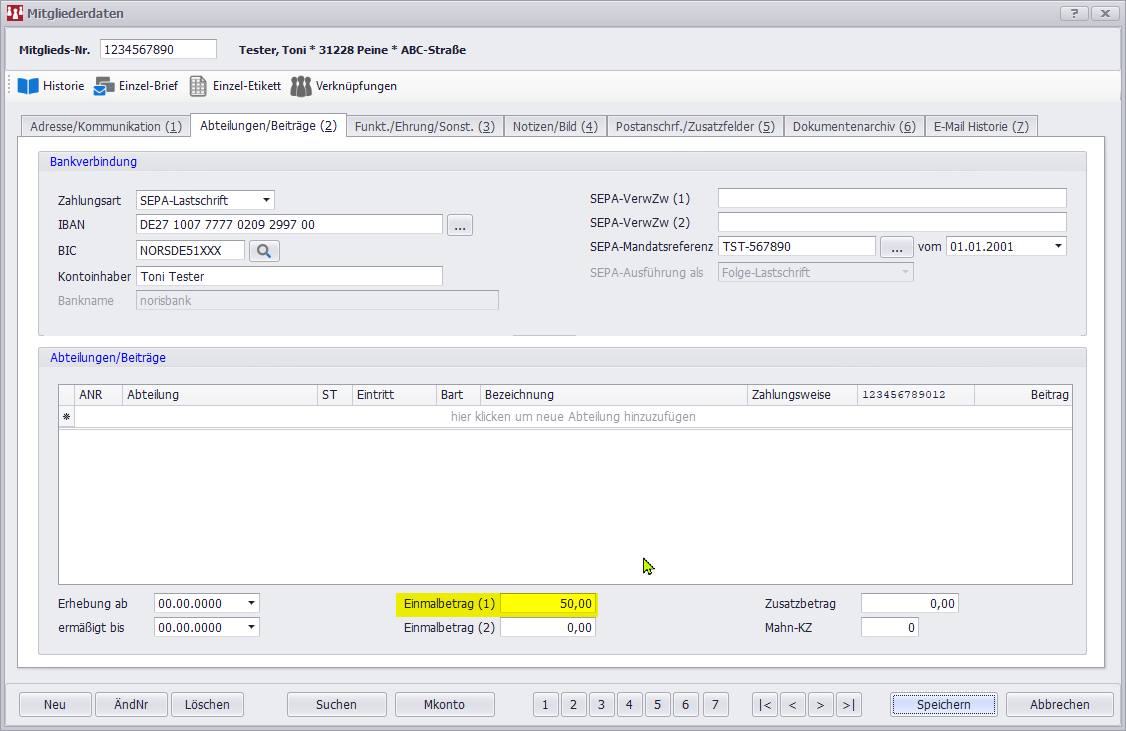
Task: Click the Einmalbetrag (1) amount field
Action: click(x=548, y=604)
